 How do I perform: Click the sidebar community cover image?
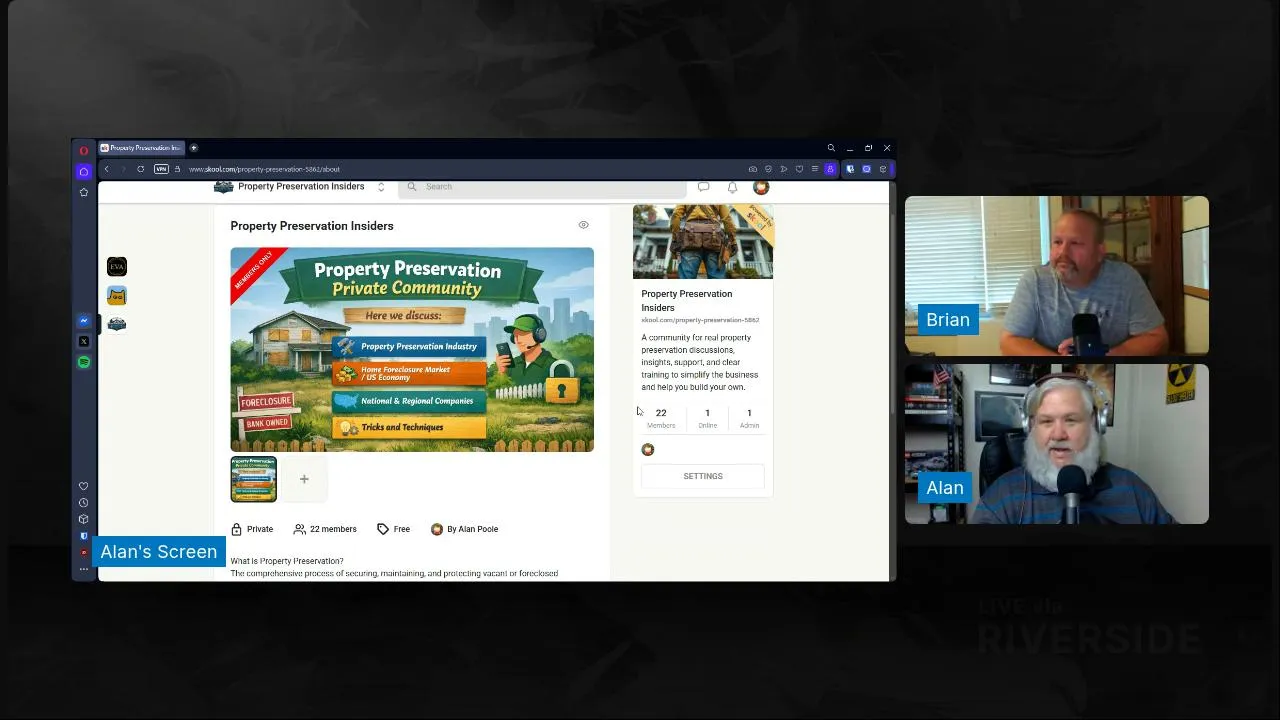click(x=703, y=241)
